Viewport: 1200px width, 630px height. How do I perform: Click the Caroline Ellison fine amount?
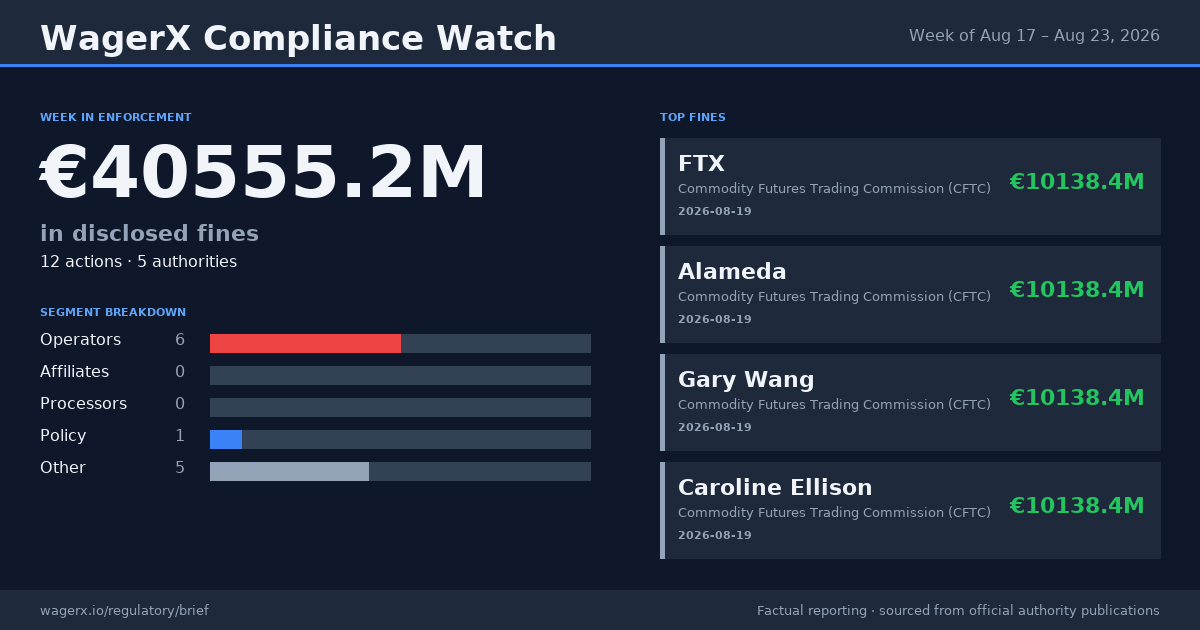click(1077, 506)
